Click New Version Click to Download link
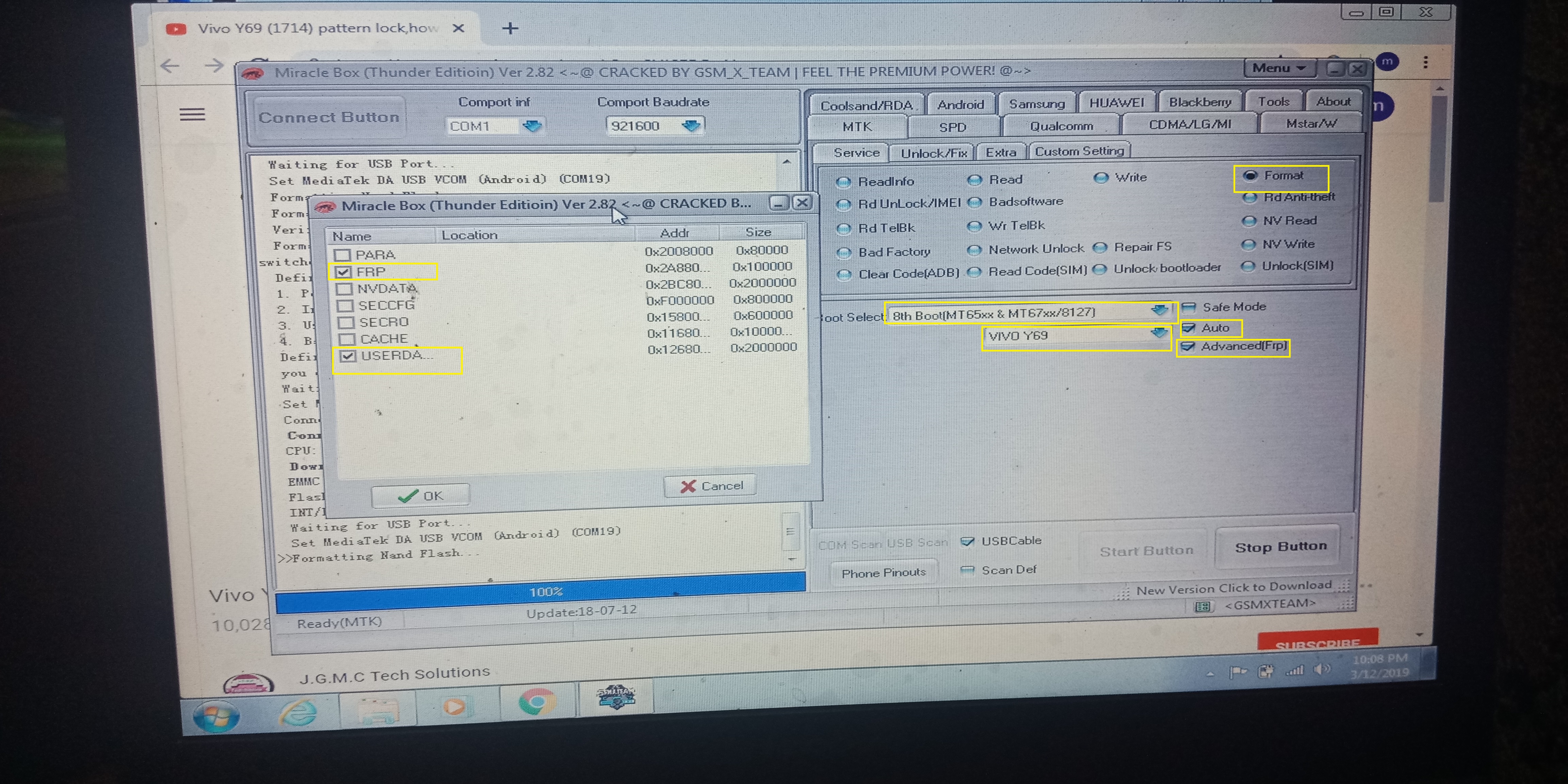Screen dimensions: 1568x784 coord(1234,588)
